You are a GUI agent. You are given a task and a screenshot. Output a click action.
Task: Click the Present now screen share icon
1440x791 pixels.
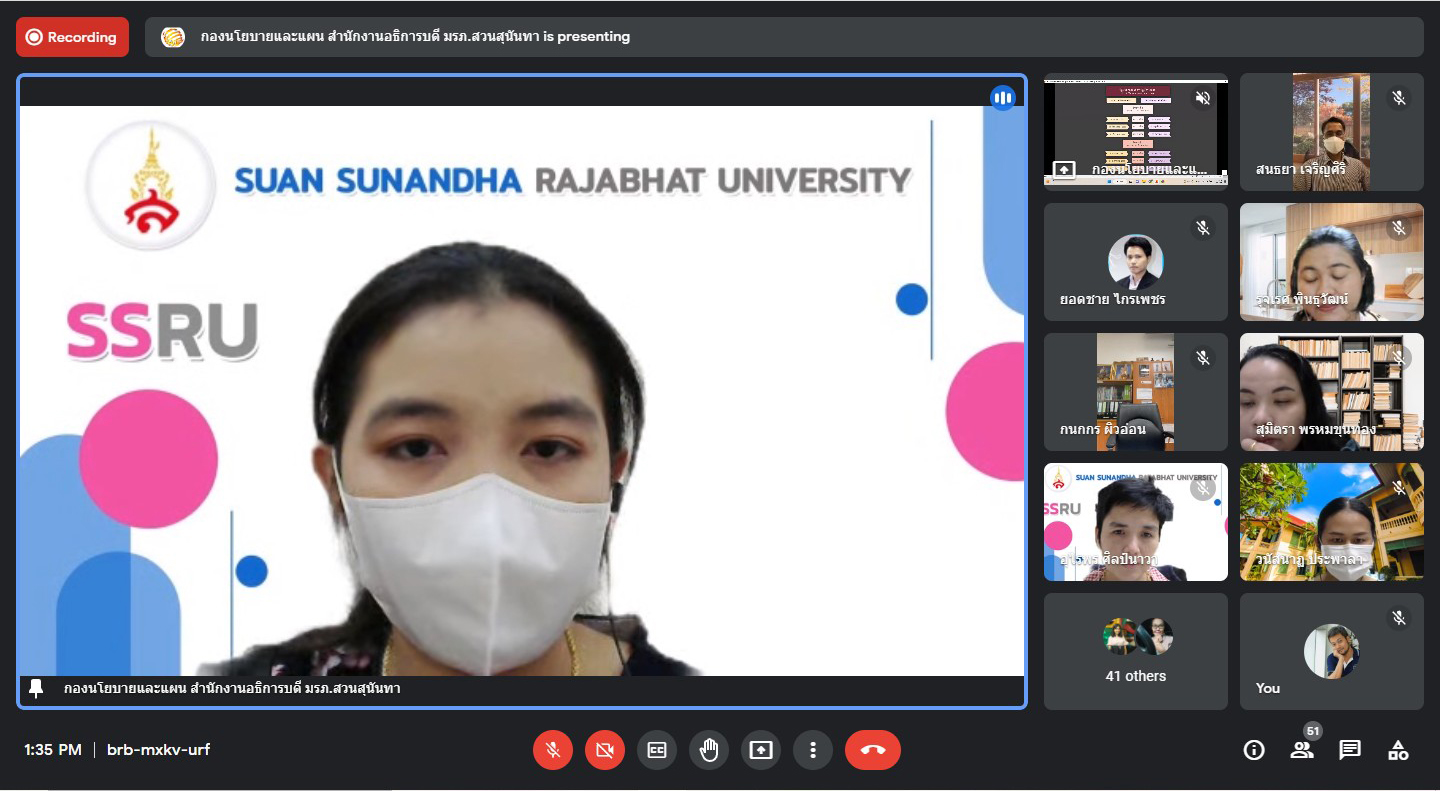click(761, 750)
